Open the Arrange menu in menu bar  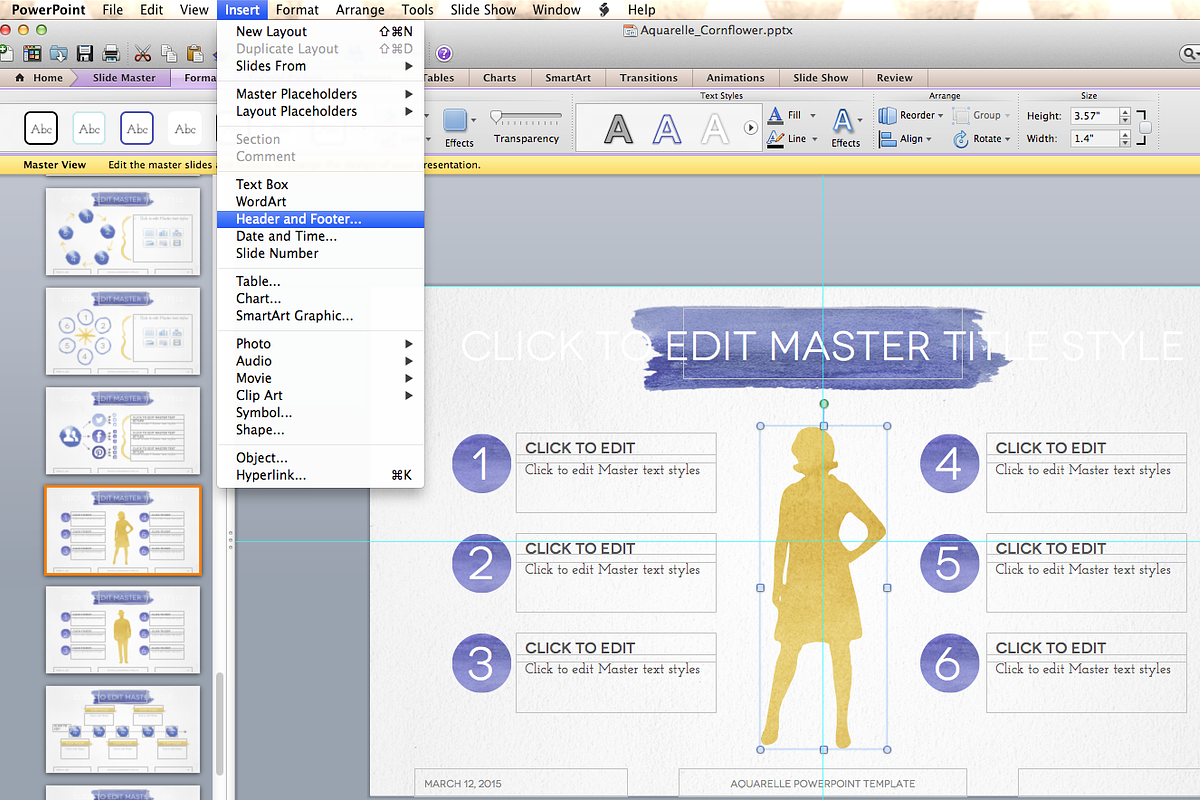[x=360, y=10]
